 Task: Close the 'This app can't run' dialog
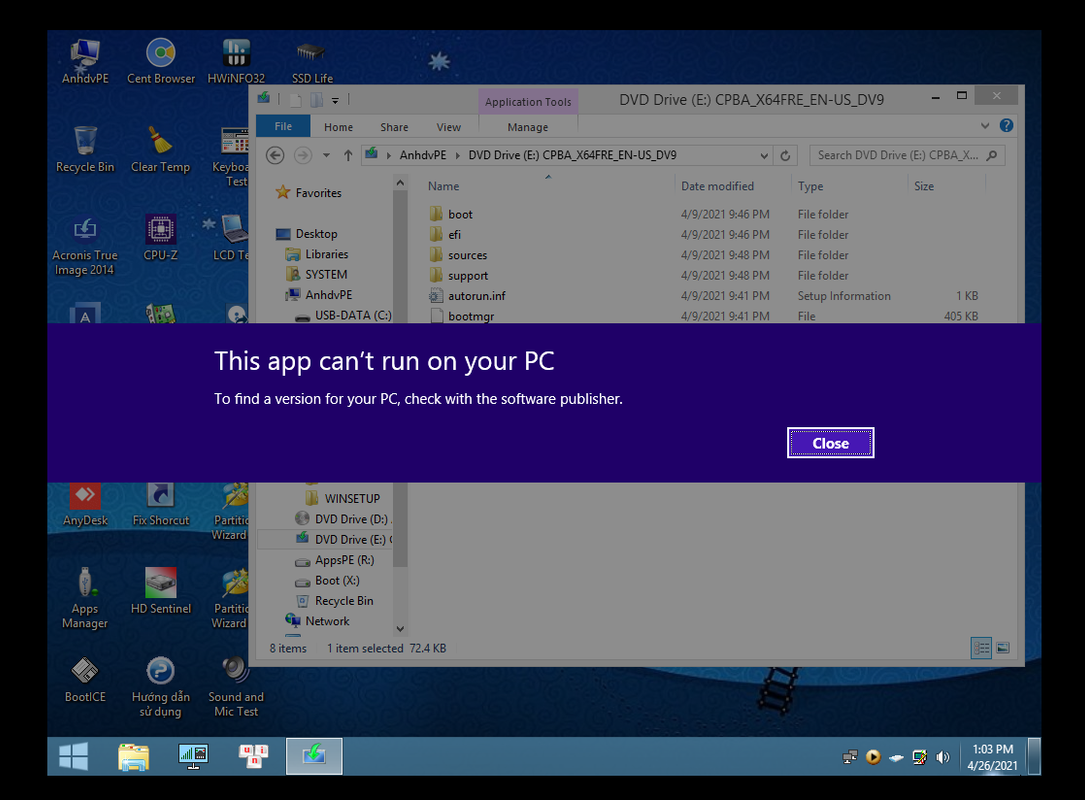(830, 443)
